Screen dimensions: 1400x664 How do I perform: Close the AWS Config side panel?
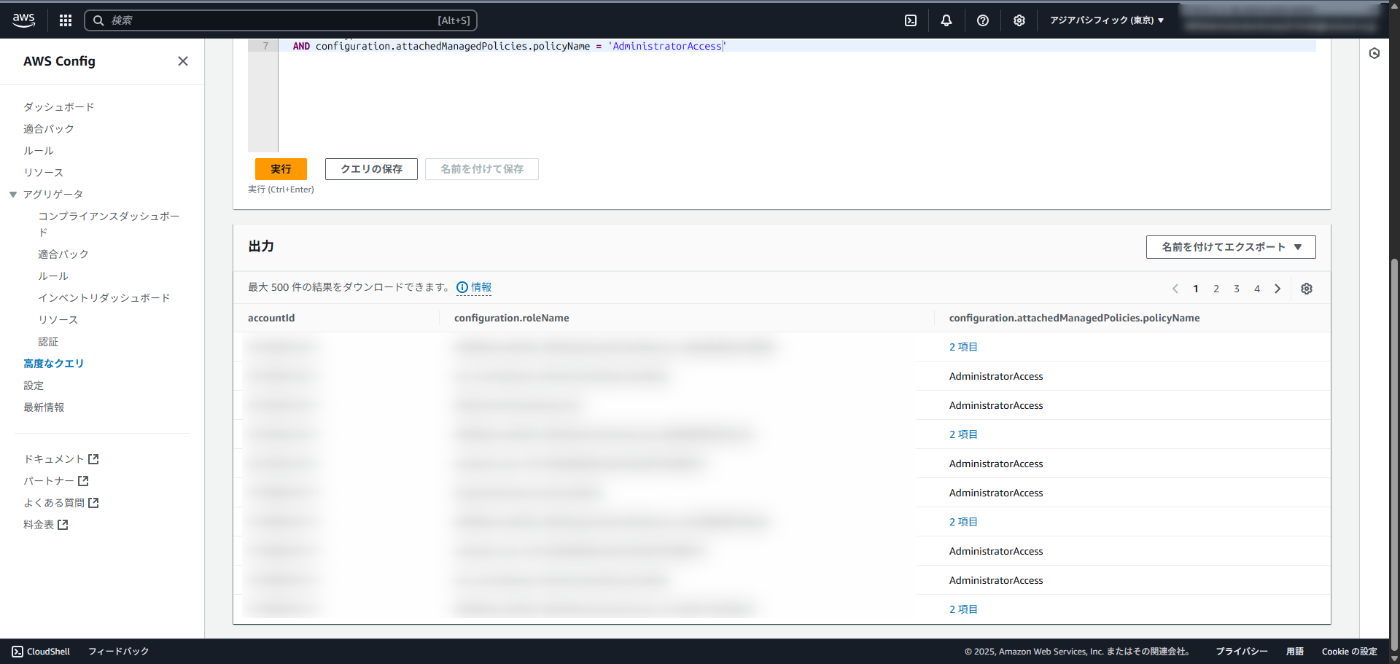pos(183,61)
